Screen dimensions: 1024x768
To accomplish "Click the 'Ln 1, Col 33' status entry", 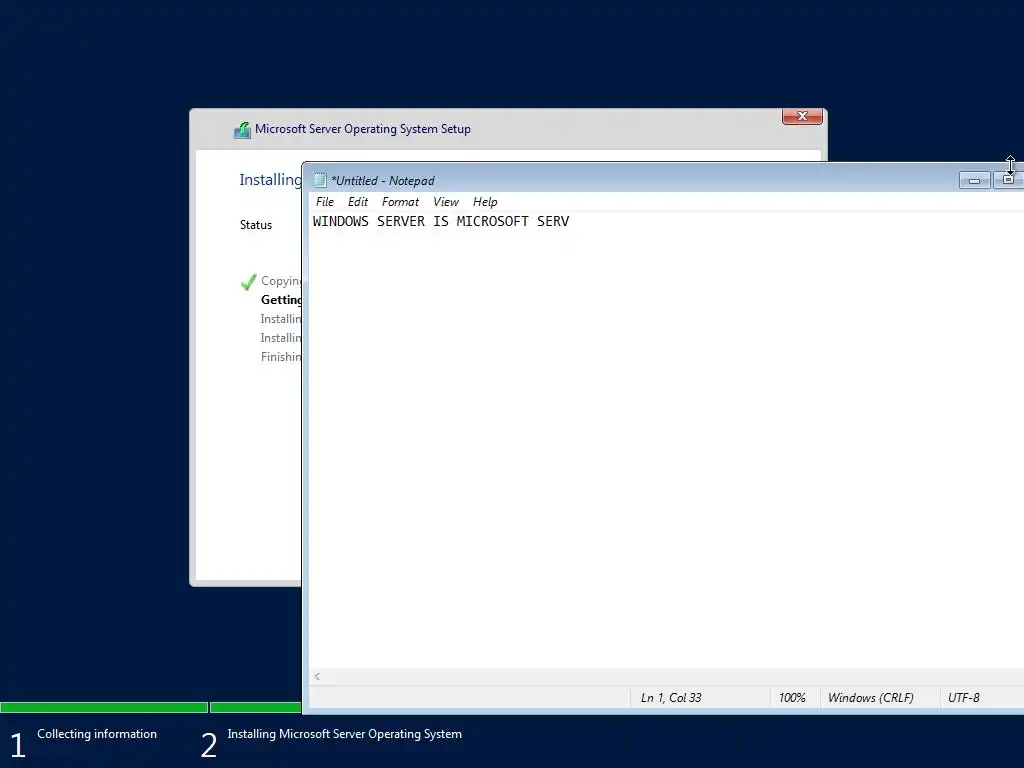I will [671, 697].
